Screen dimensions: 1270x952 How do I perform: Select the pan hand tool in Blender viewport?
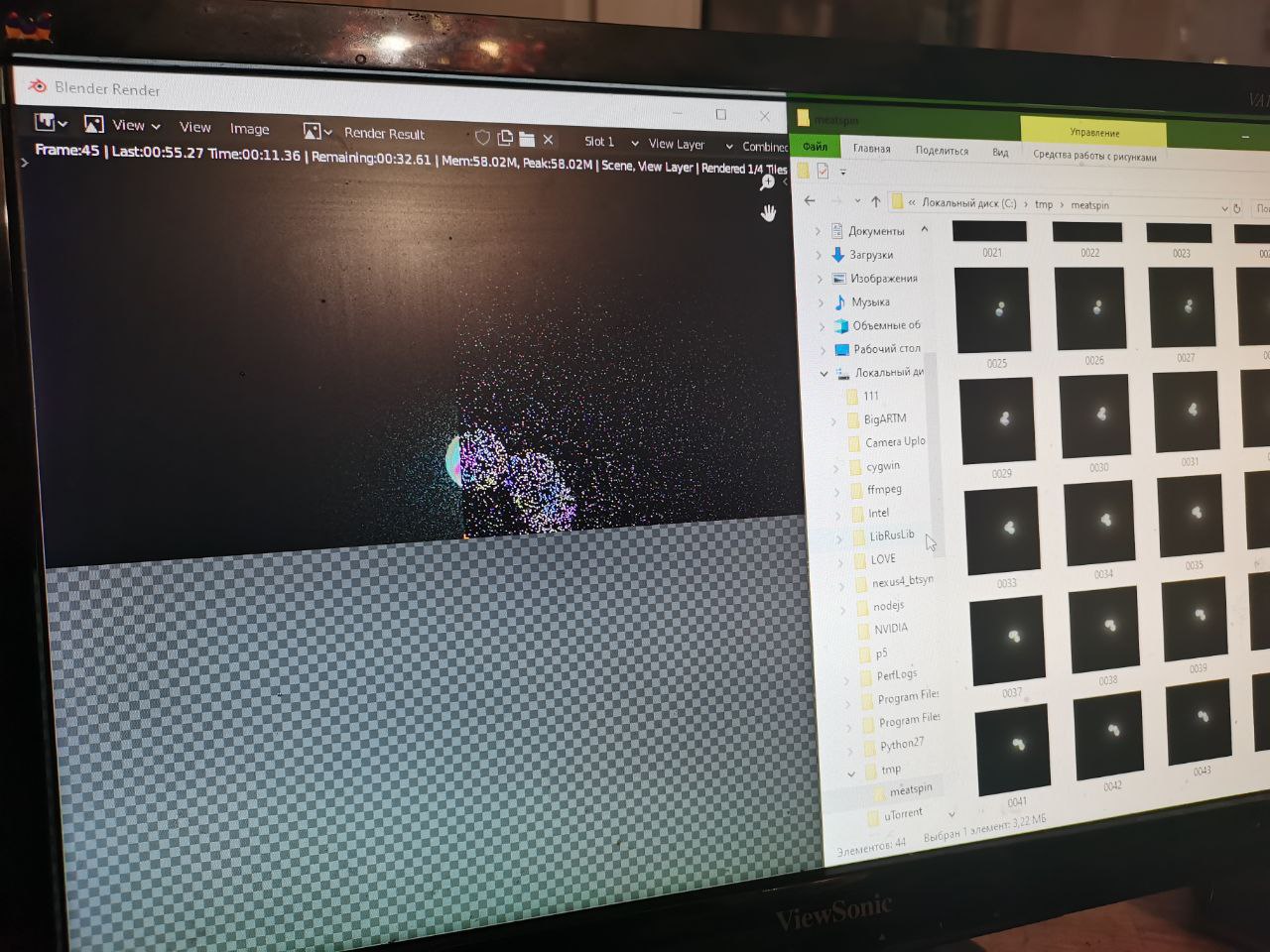(x=768, y=212)
